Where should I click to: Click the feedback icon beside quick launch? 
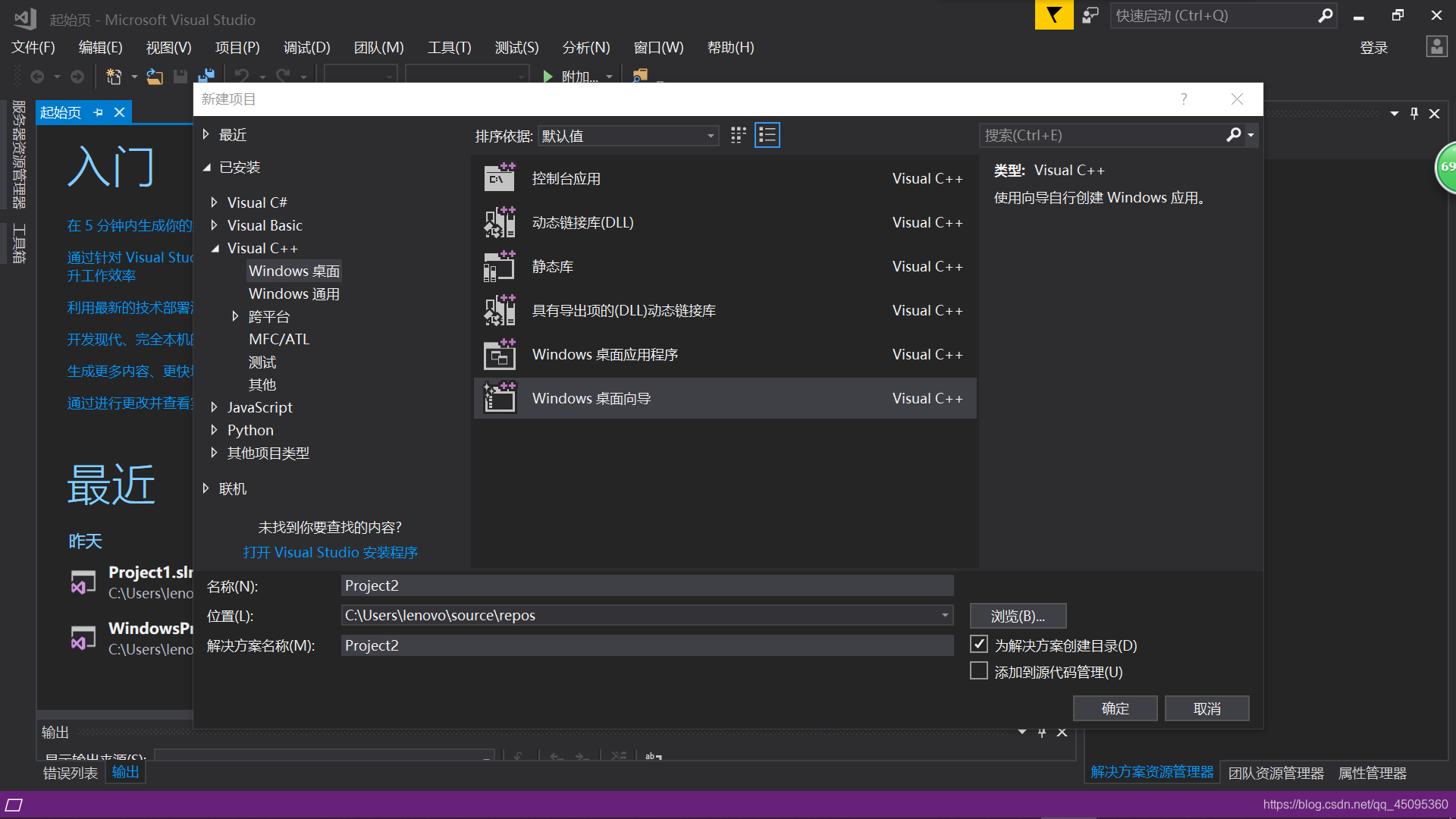tap(1090, 15)
